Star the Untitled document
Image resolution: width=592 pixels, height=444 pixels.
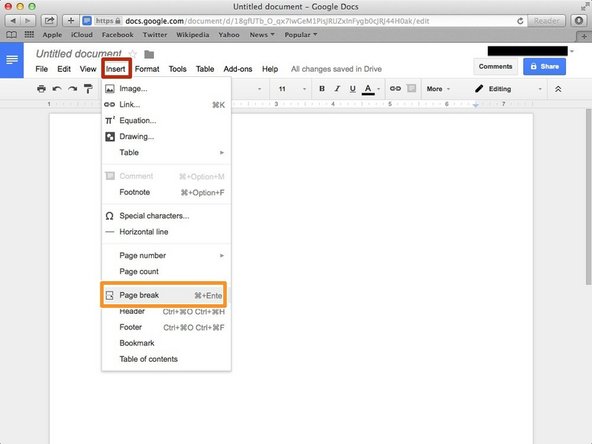pyautogui.click(x=133, y=54)
